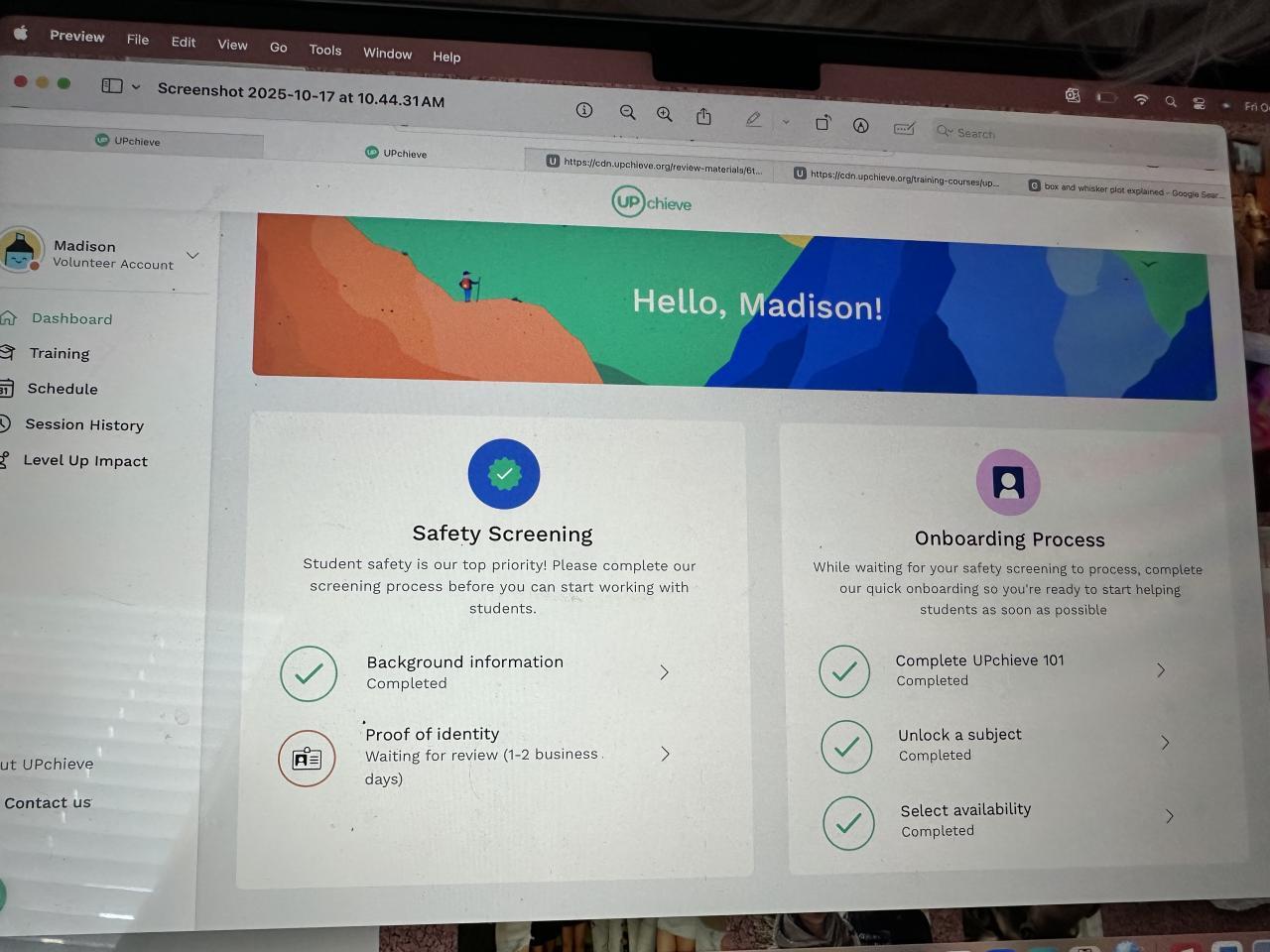The height and width of the screenshot is (952, 1270).
Task: Open the Window menu
Action: pyautogui.click(x=388, y=54)
